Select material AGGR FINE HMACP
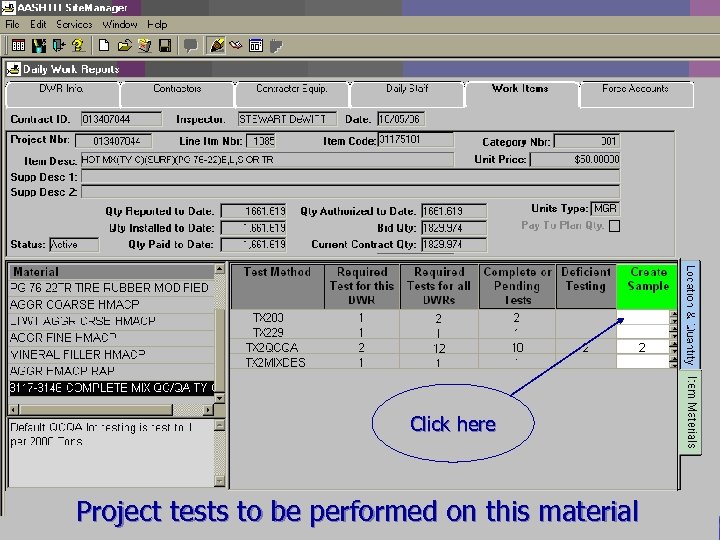This screenshot has width=720, height=540. (x=111, y=338)
